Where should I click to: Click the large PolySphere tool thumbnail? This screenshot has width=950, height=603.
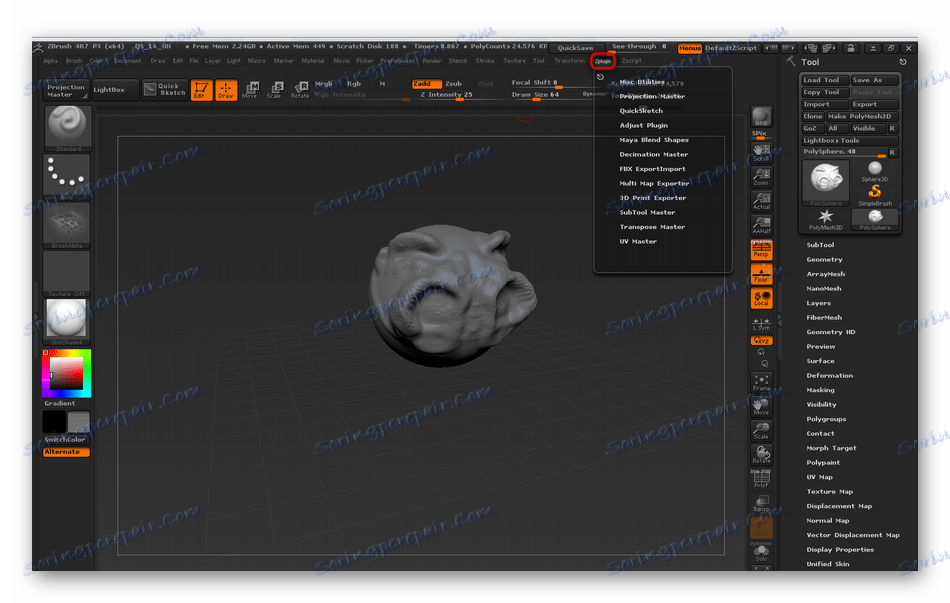point(825,182)
